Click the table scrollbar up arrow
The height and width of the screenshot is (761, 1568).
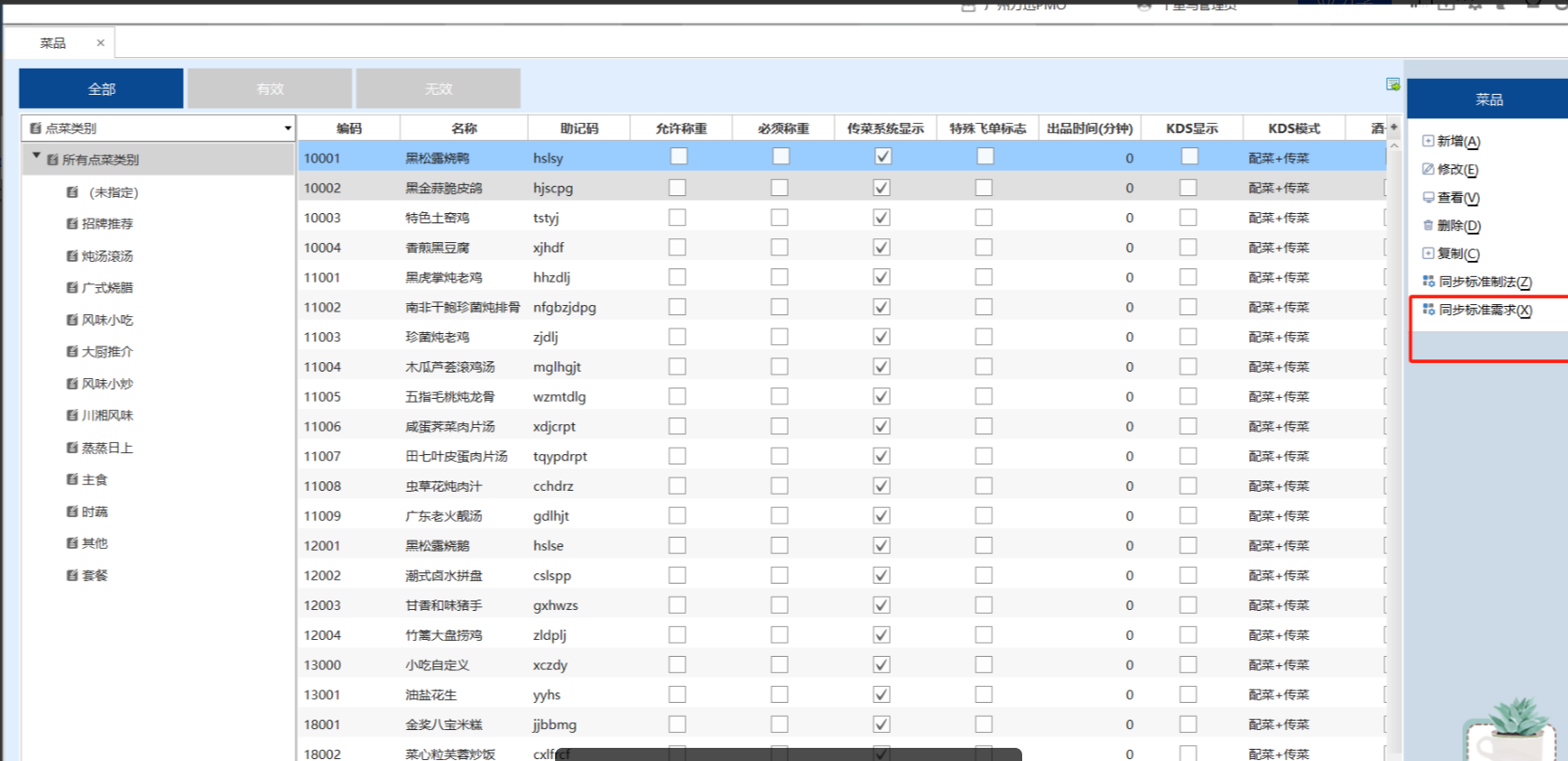click(1394, 146)
